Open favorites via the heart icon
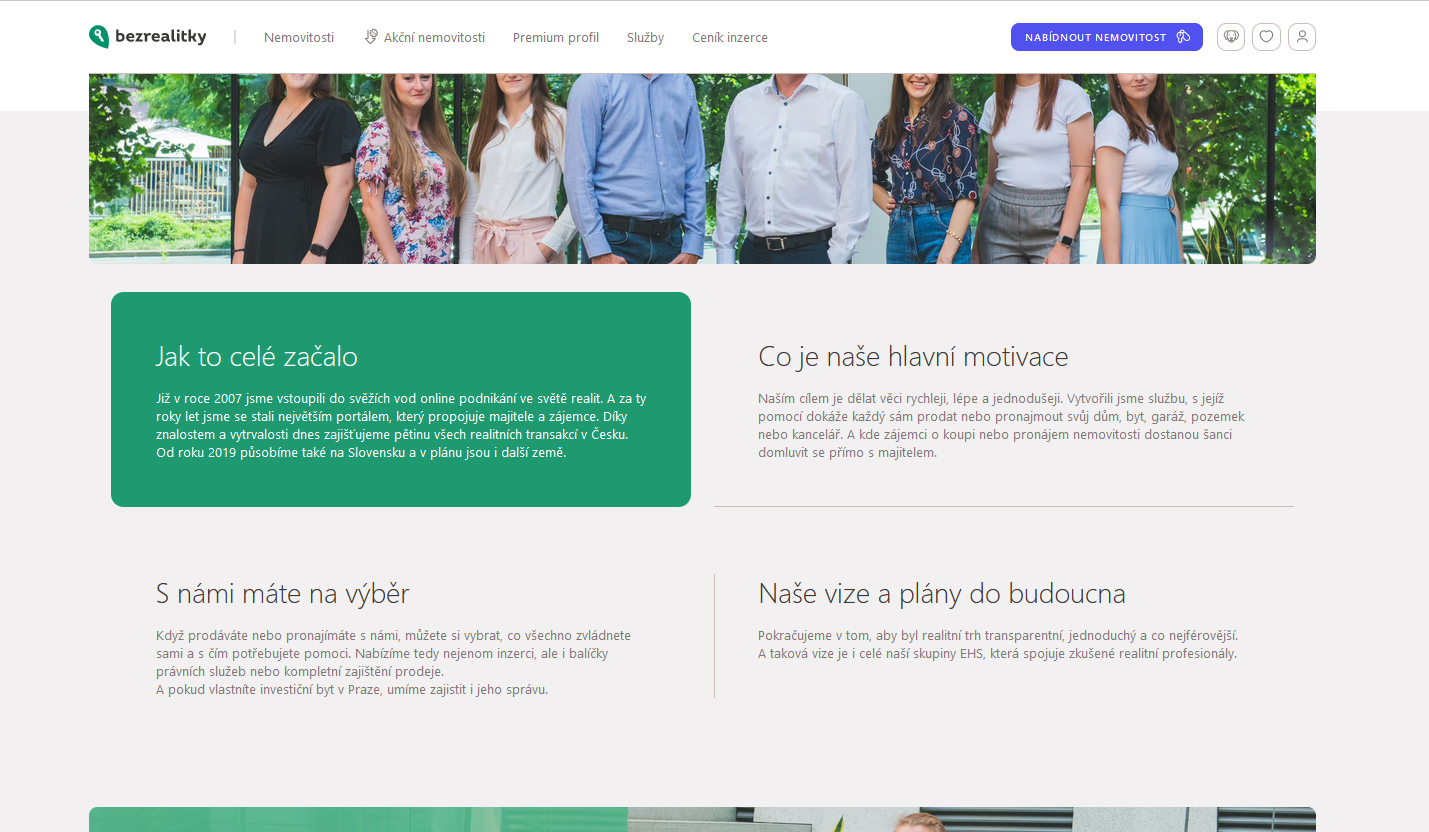 coord(1266,37)
